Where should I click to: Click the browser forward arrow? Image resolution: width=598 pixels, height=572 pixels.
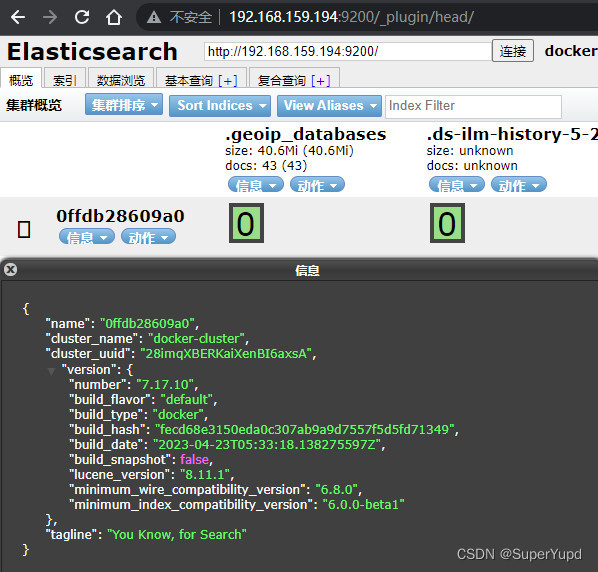click(x=50, y=17)
